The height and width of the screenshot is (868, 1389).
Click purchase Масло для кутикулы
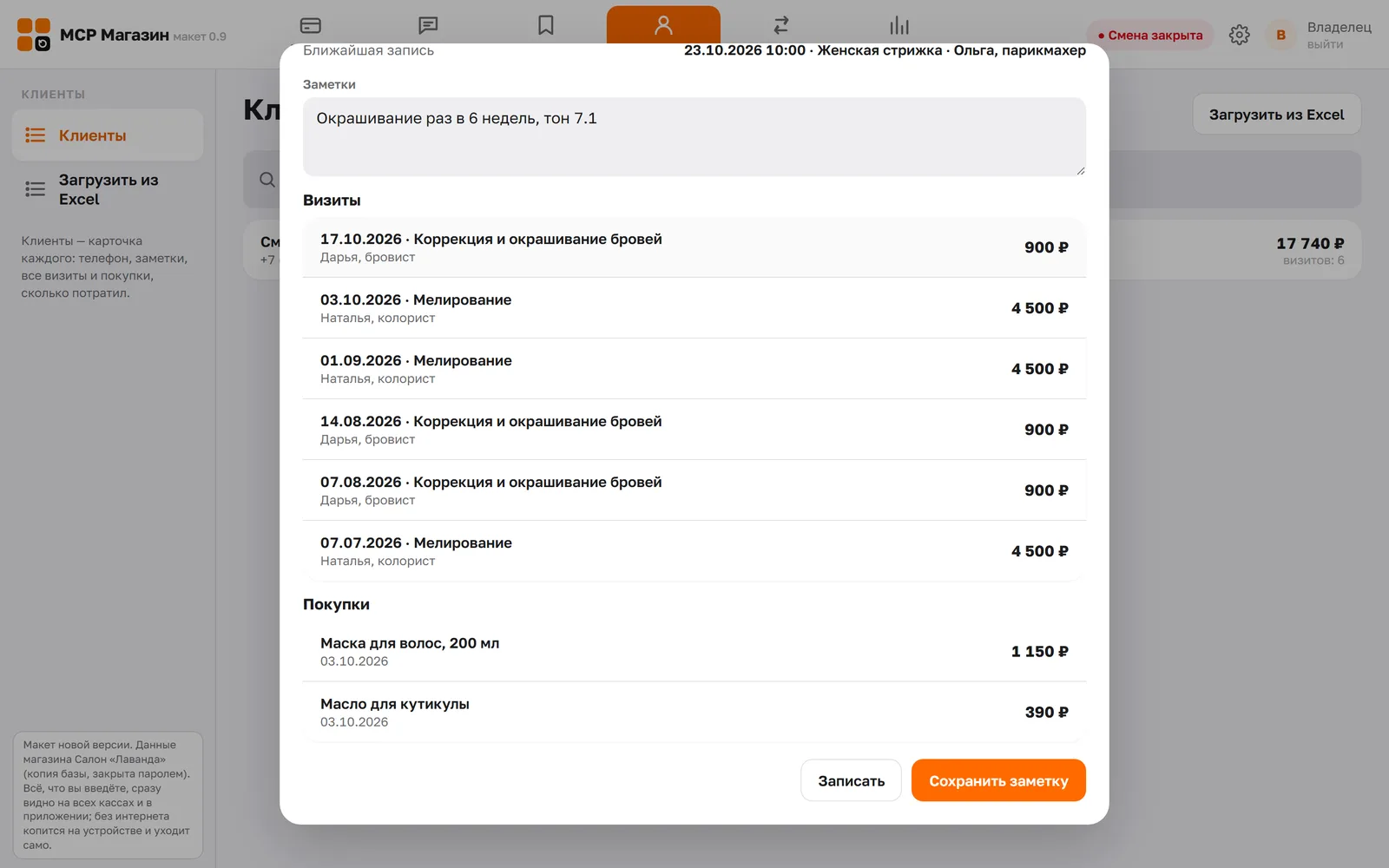tap(694, 712)
